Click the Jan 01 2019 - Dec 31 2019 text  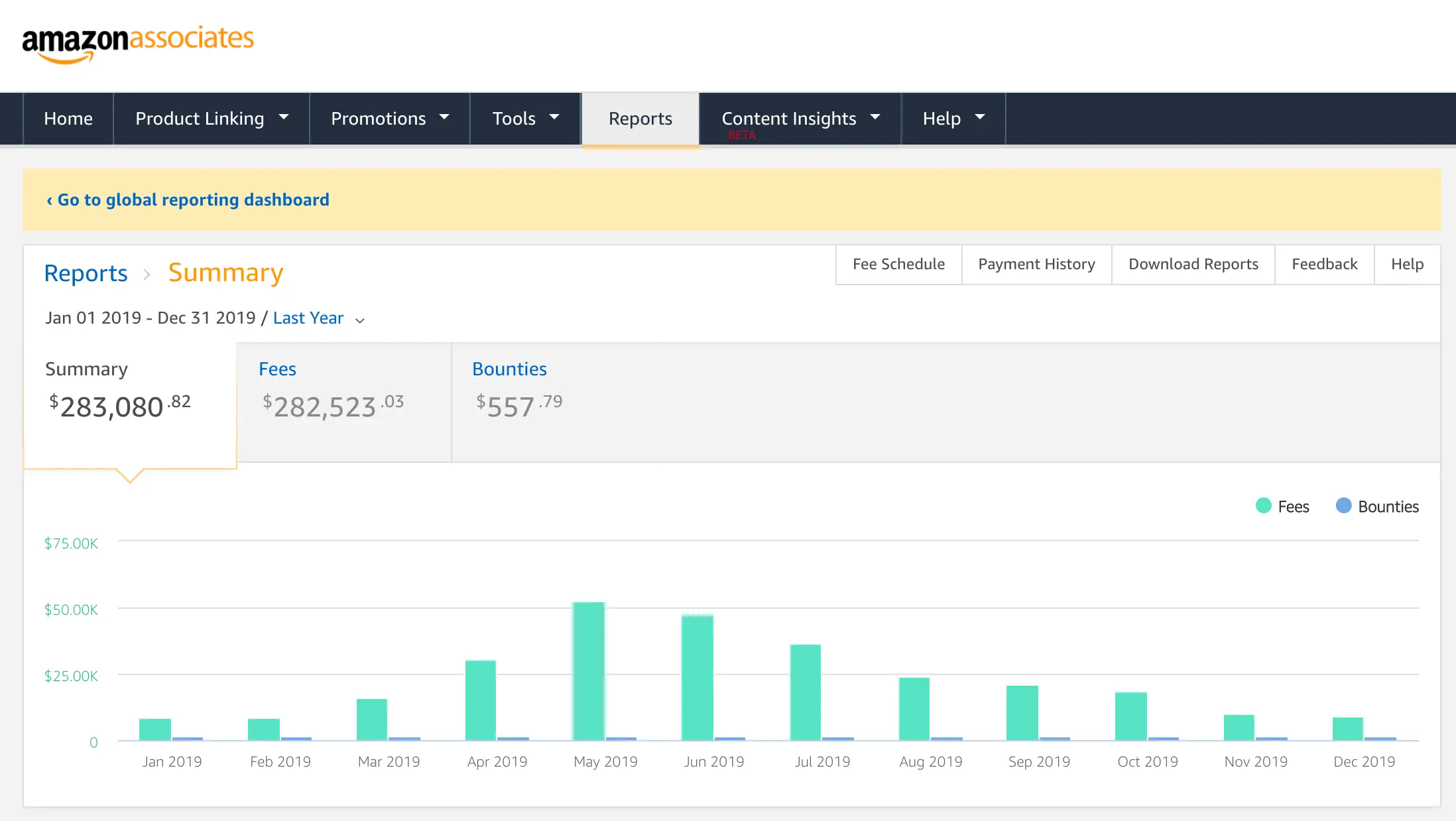point(150,318)
